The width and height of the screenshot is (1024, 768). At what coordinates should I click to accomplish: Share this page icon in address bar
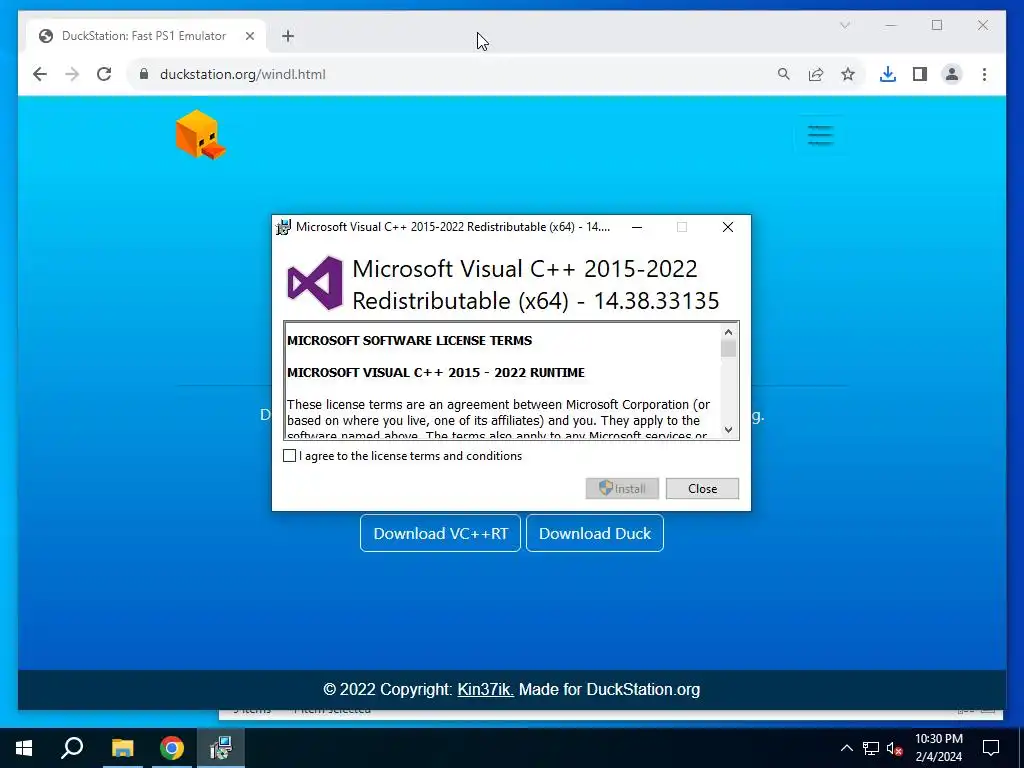816,74
